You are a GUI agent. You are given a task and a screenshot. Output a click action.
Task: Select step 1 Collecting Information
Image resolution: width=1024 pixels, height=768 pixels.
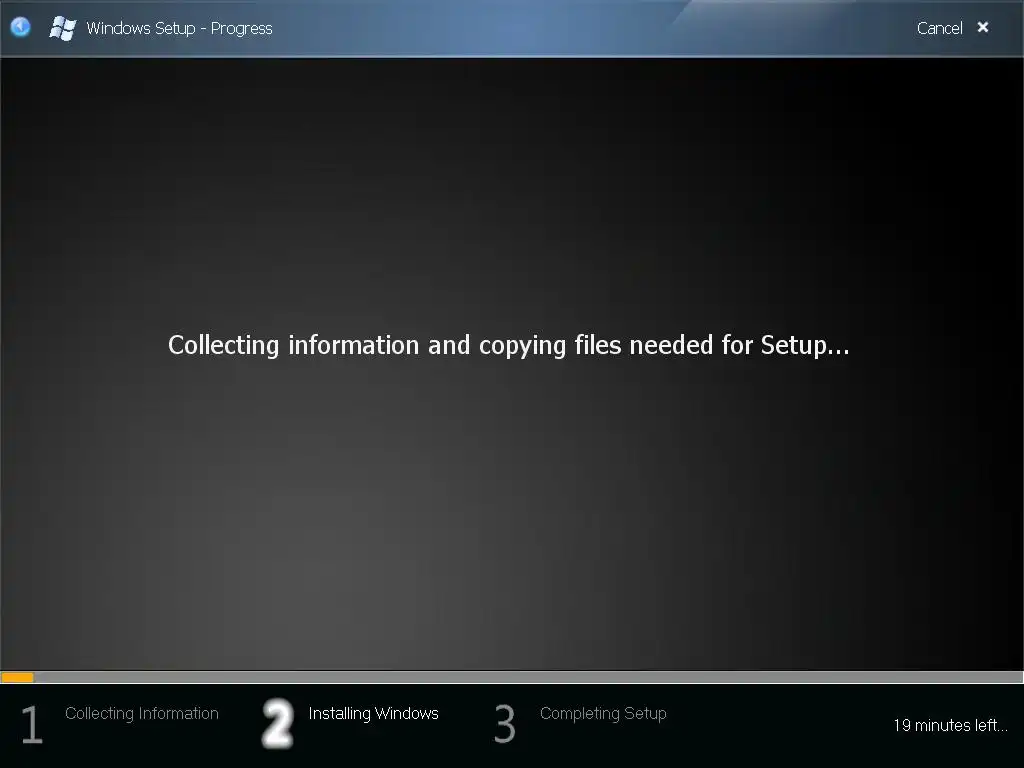tap(142, 713)
